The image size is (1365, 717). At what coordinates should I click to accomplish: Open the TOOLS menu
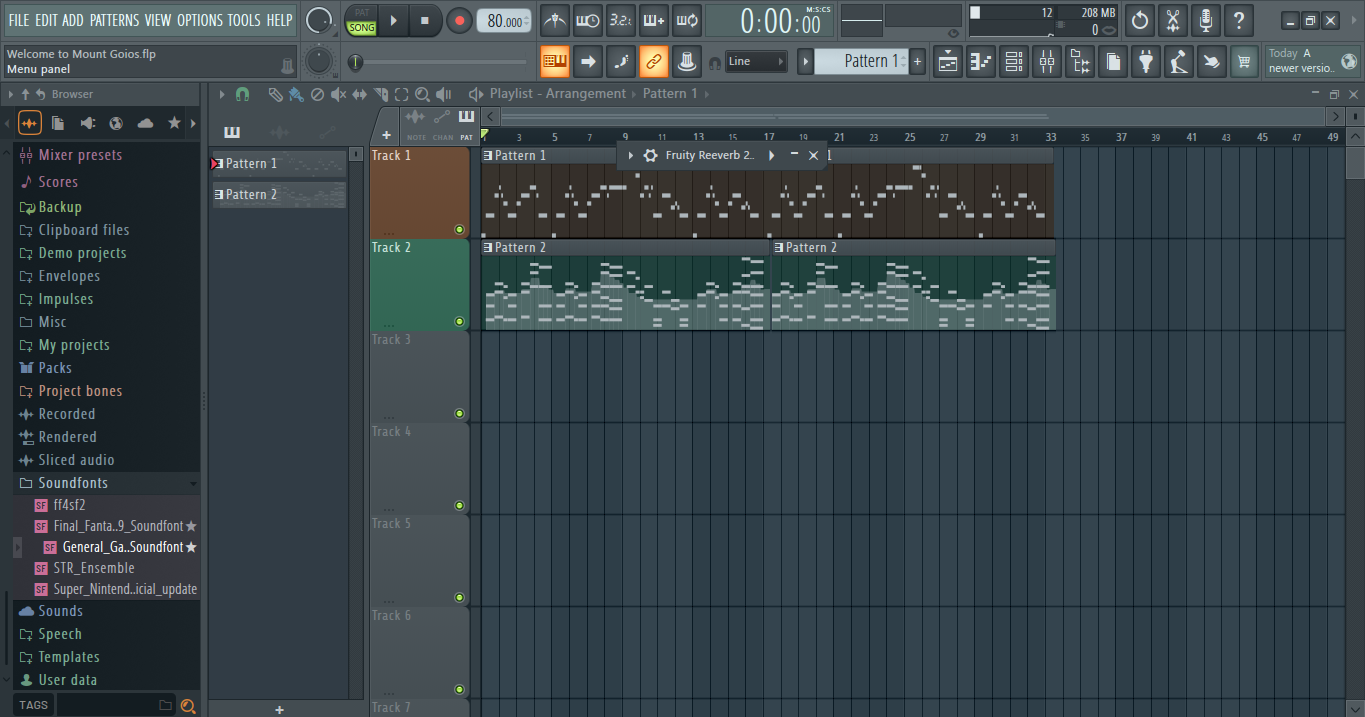point(244,20)
